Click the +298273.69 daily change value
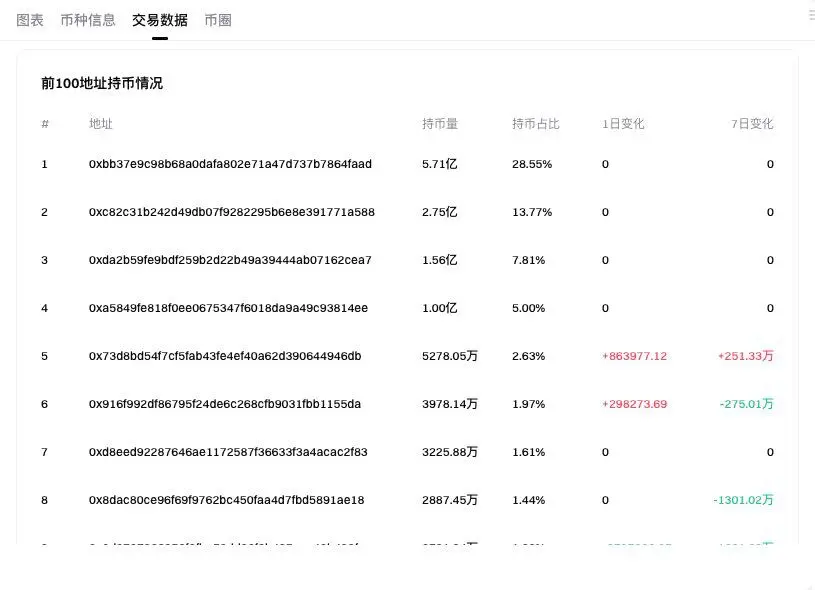Screen dimensions: 815x590 [634, 404]
